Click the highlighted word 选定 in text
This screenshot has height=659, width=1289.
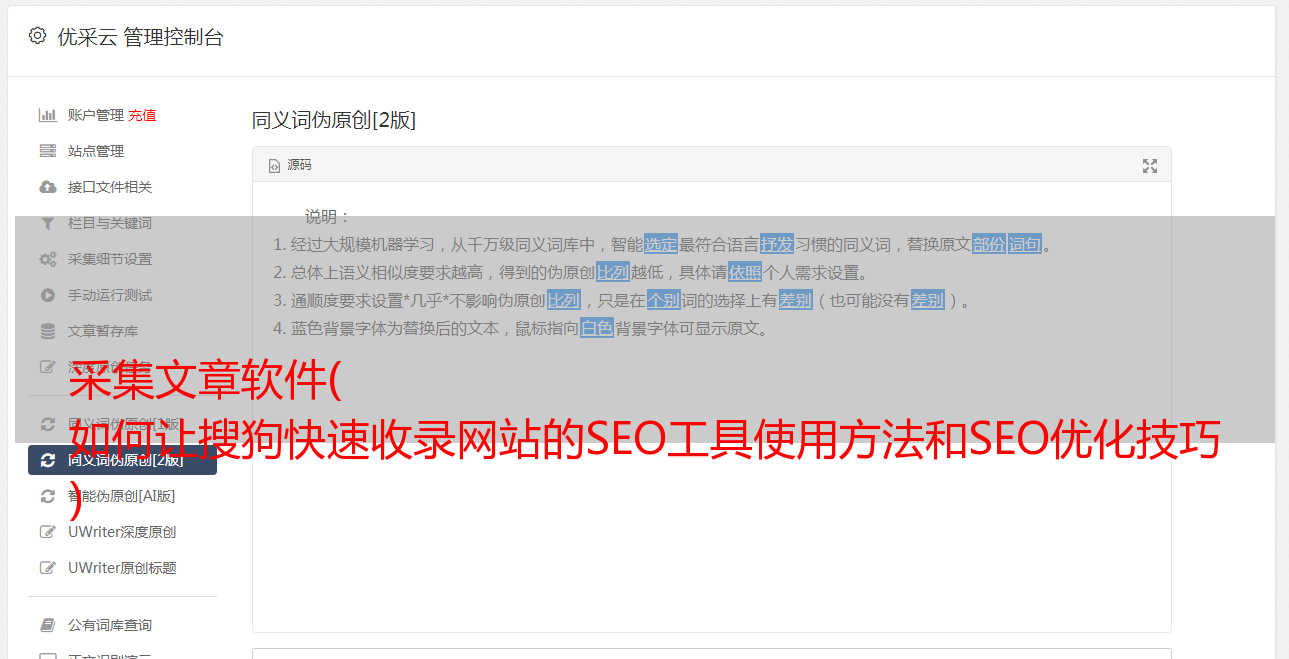coord(661,244)
